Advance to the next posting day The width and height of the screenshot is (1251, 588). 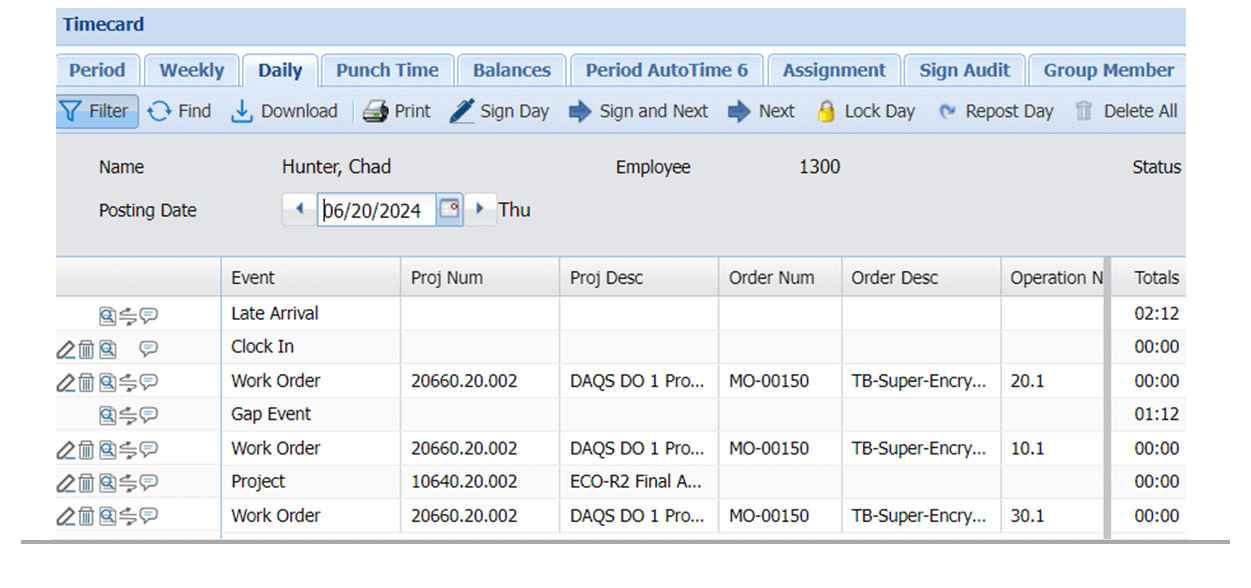click(x=481, y=209)
